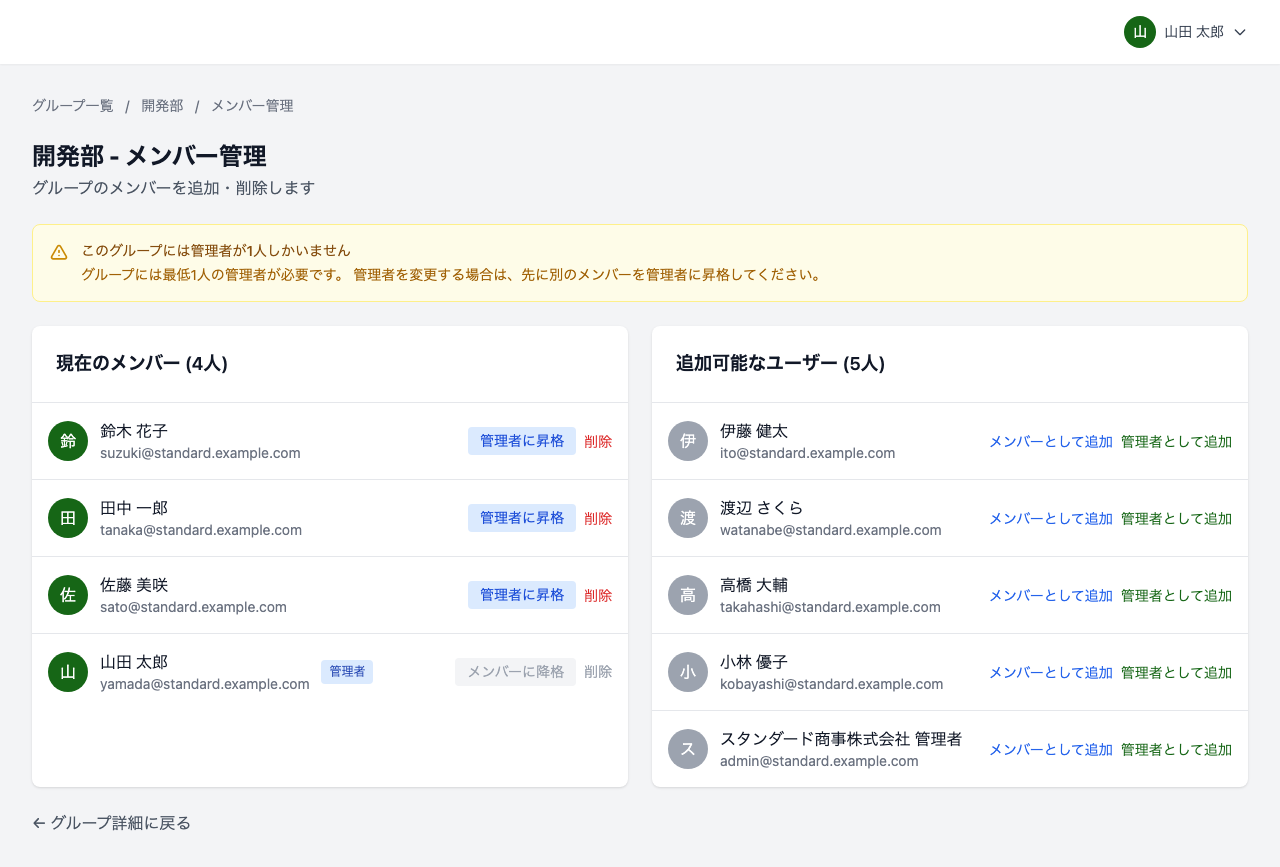The image size is (1280, 867).
Task: Click 高橋 大輔's avatar icon
Action: click(x=688, y=595)
